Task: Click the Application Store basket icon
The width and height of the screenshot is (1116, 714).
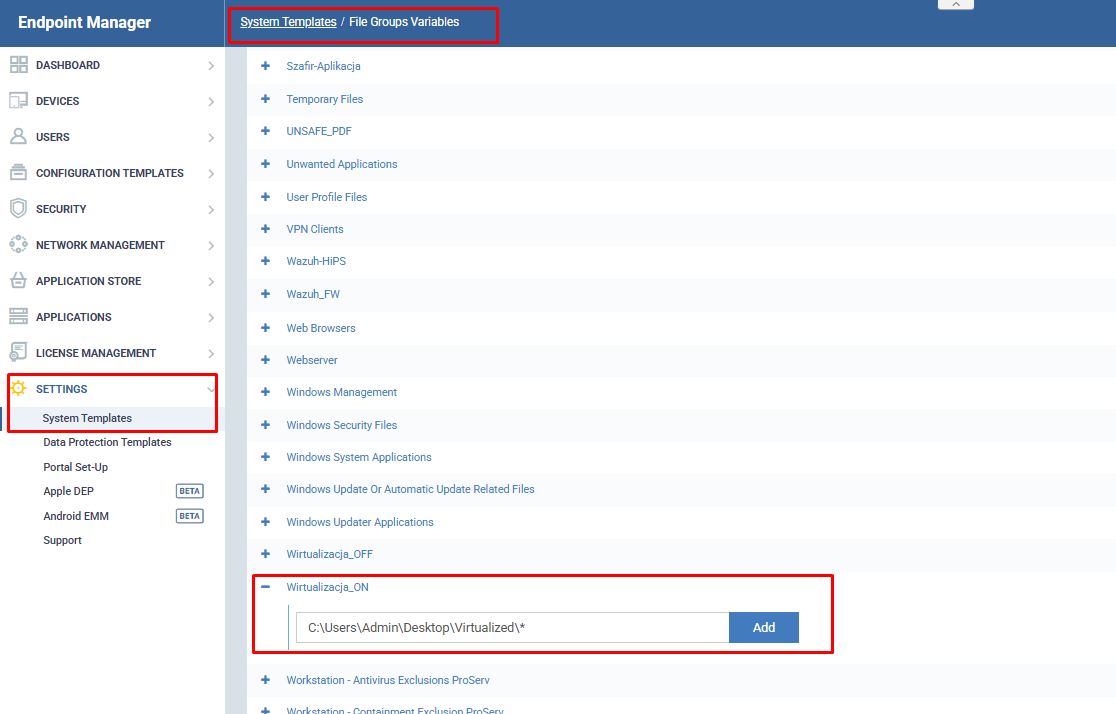Action: pos(18,281)
